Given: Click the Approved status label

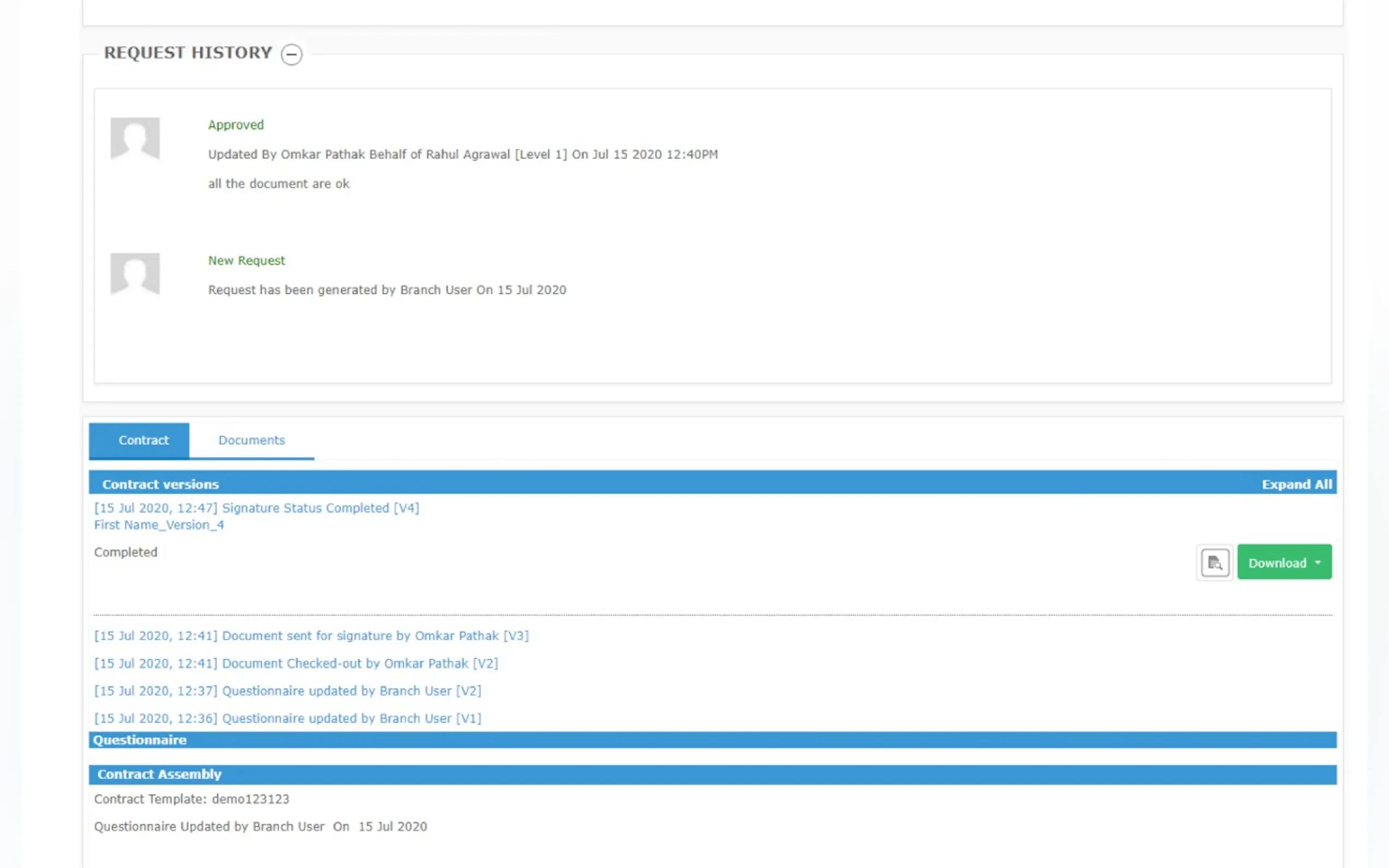Looking at the screenshot, I should pos(236,125).
